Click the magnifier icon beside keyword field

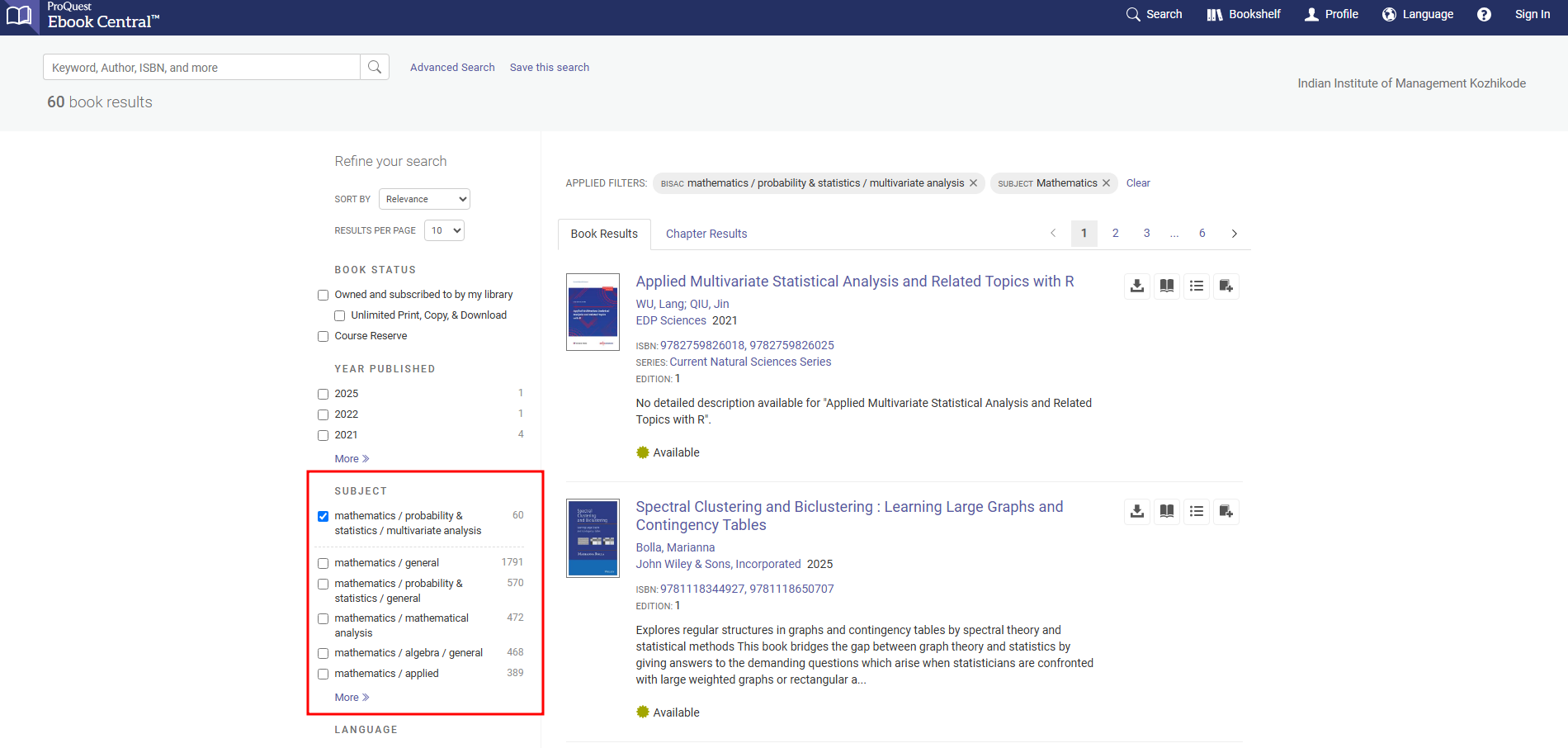tap(375, 67)
